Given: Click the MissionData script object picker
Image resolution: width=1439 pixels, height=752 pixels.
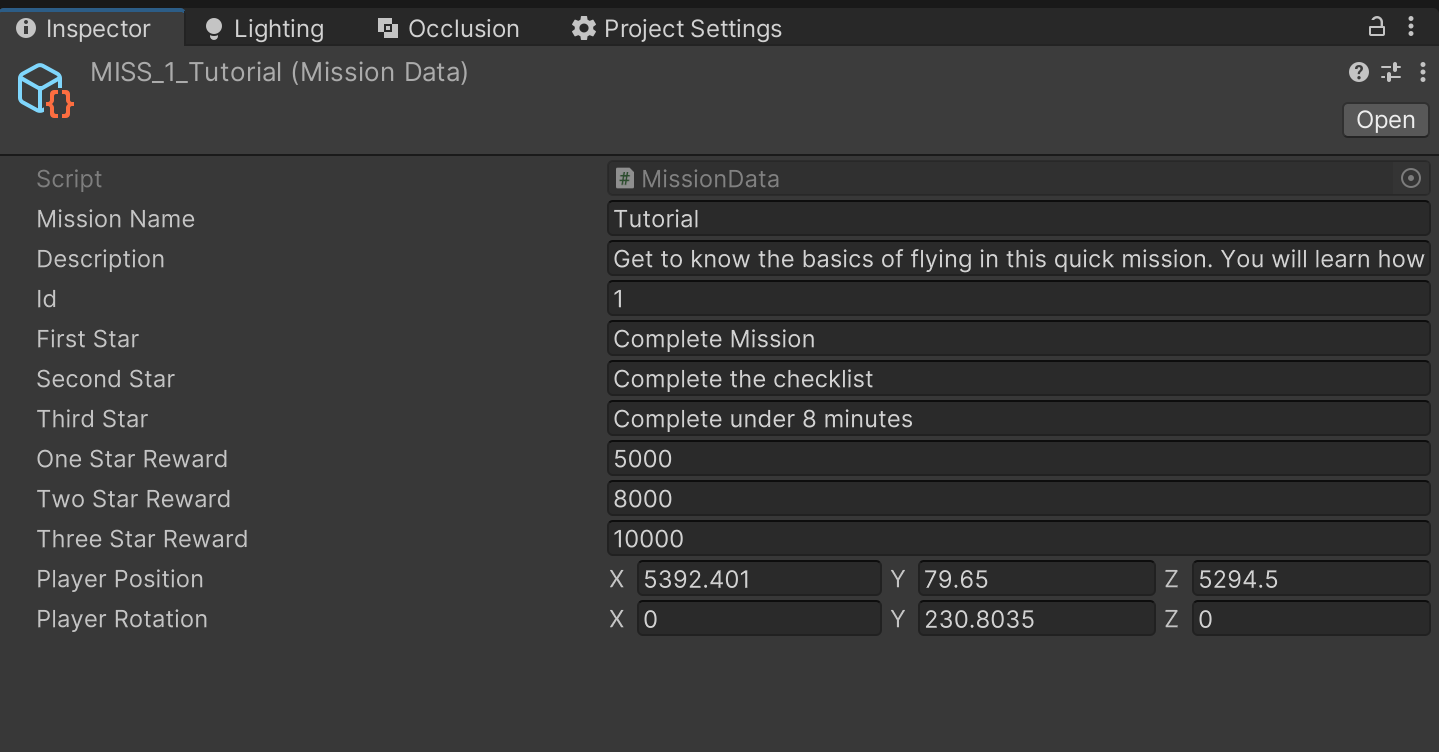Looking at the screenshot, I should (x=1411, y=179).
